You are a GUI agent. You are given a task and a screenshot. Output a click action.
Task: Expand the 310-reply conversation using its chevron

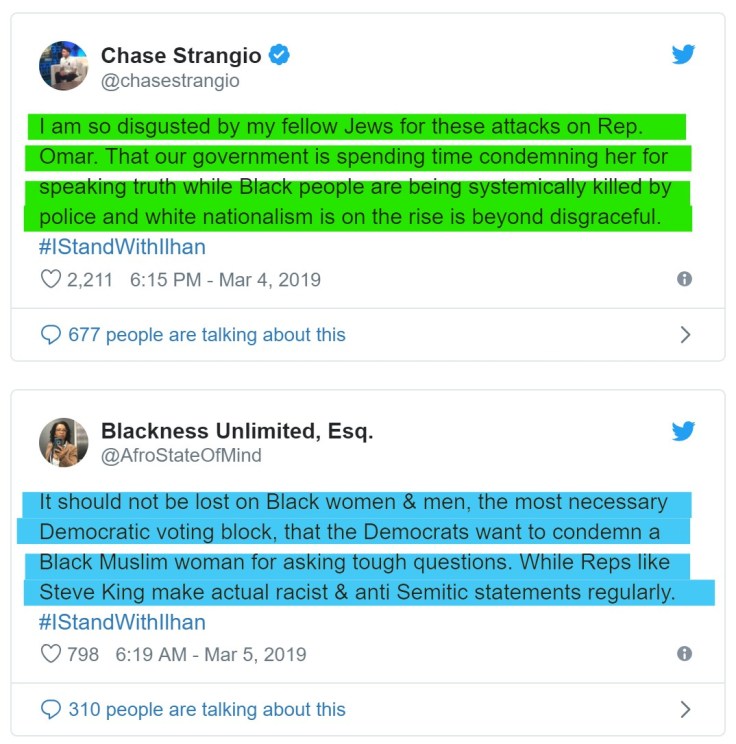click(x=685, y=710)
